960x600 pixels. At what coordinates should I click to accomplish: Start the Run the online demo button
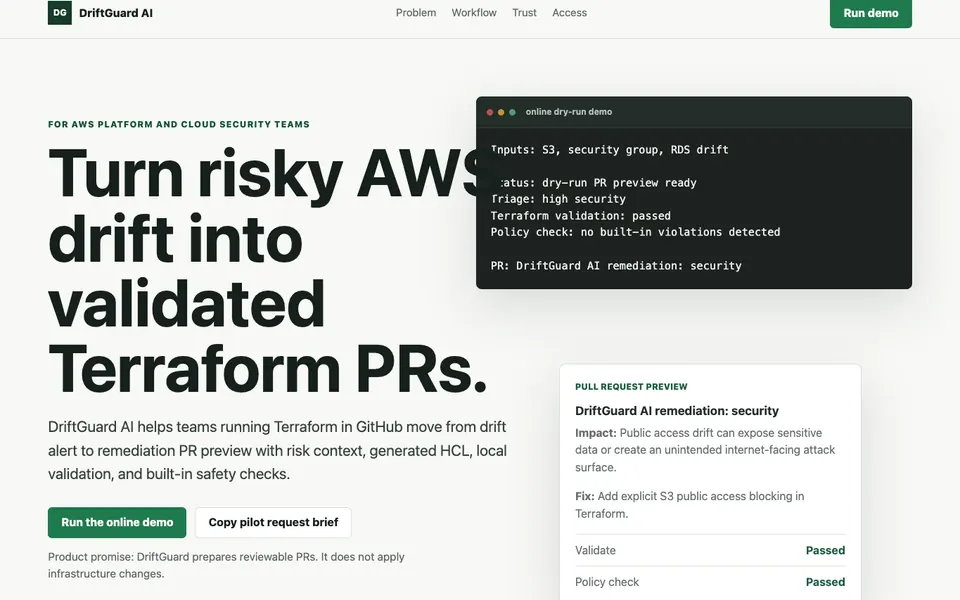coord(117,522)
